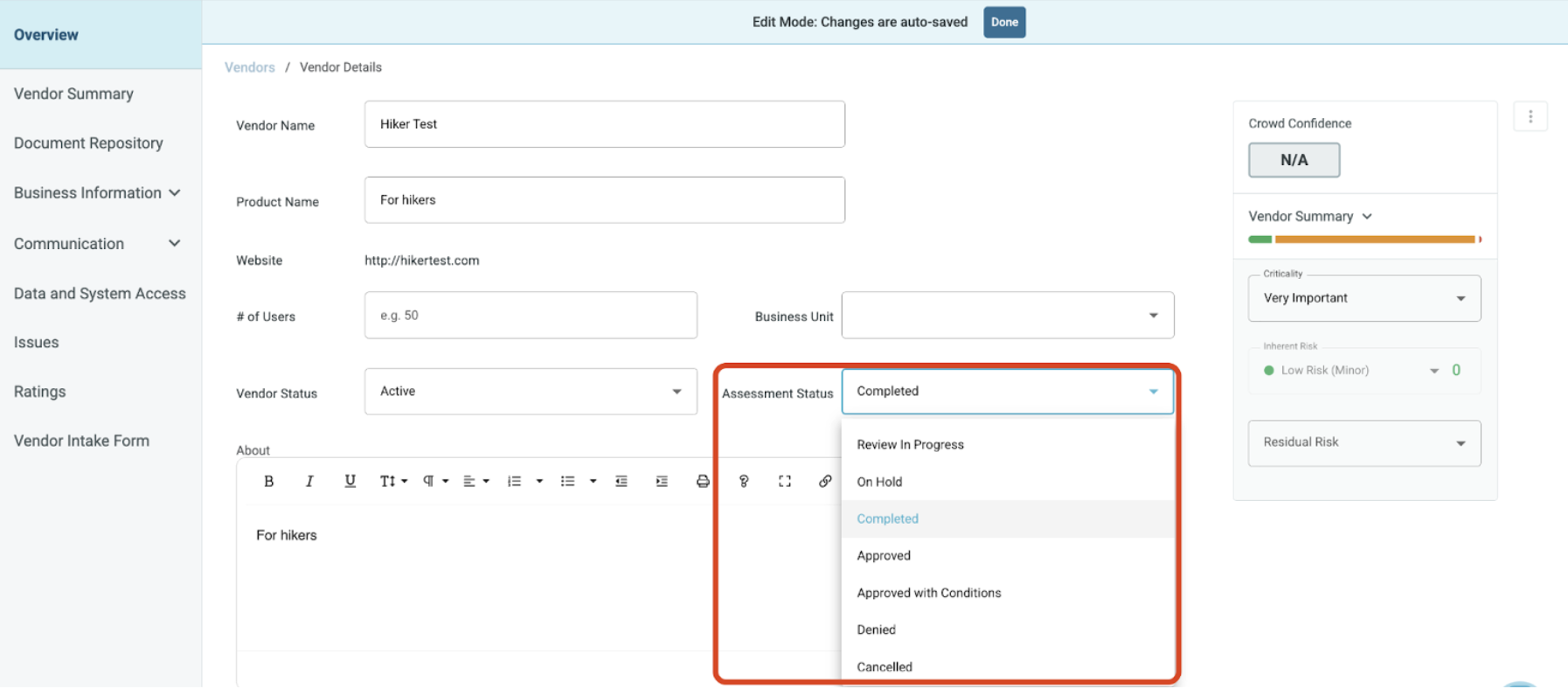Open Data and System Access

click(100, 293)
